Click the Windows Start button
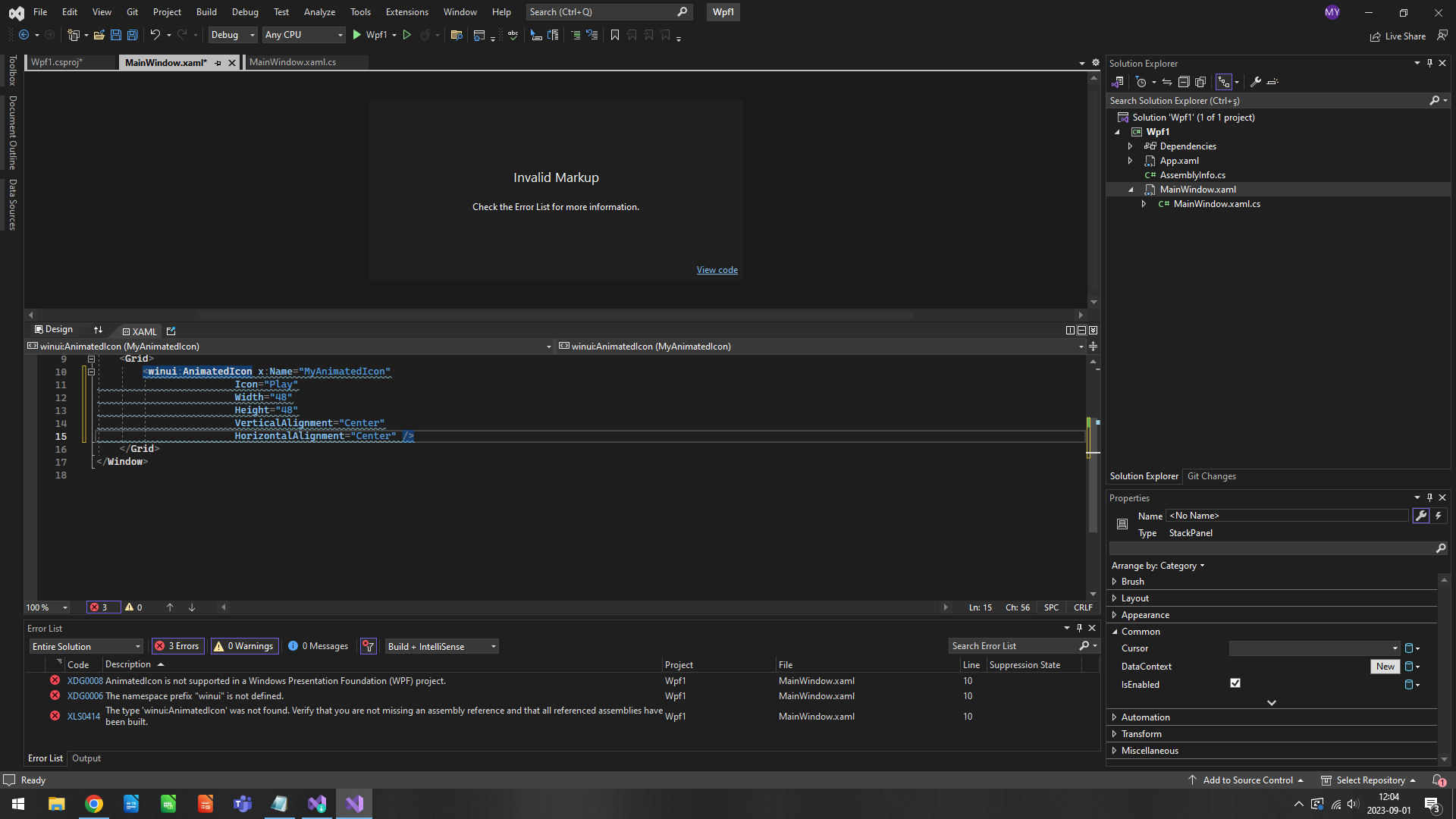Viewport: 1456px width, 819px height. [18, 804]
